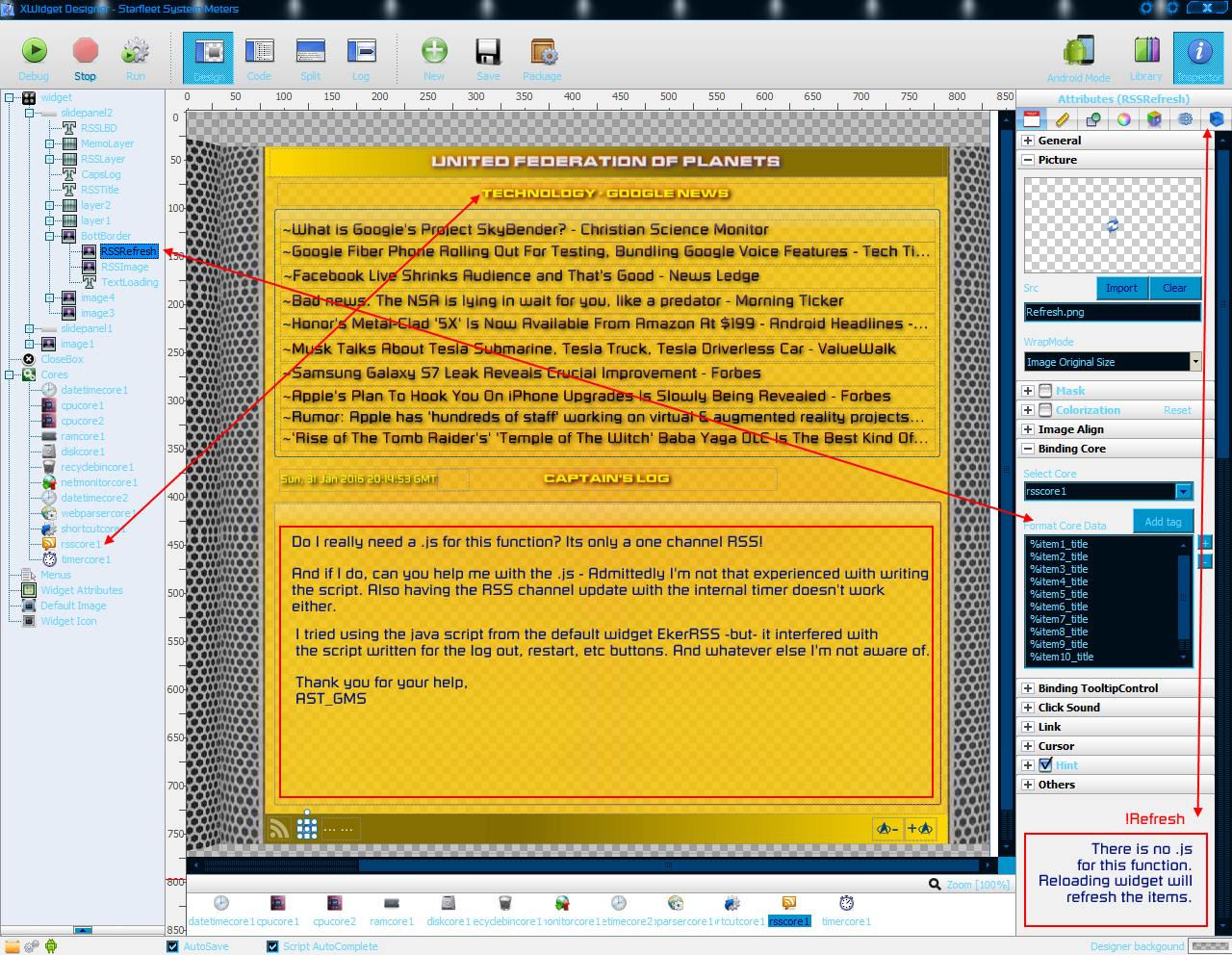Expand the Mask section
The width and height of the screenshot is (1232, 955).
[x=1028, y=391]
